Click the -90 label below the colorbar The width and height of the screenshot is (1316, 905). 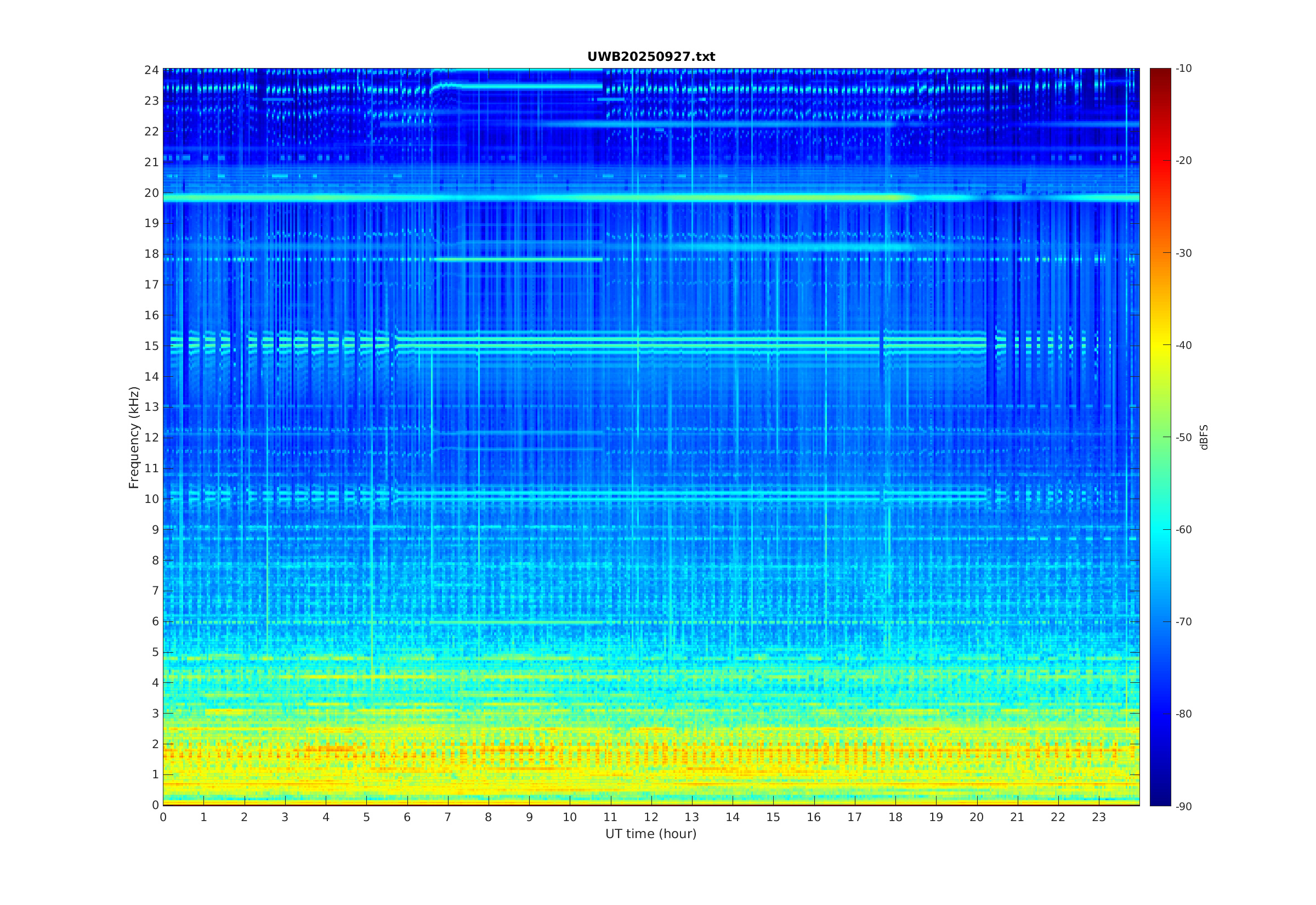(x=1183, y=806)
